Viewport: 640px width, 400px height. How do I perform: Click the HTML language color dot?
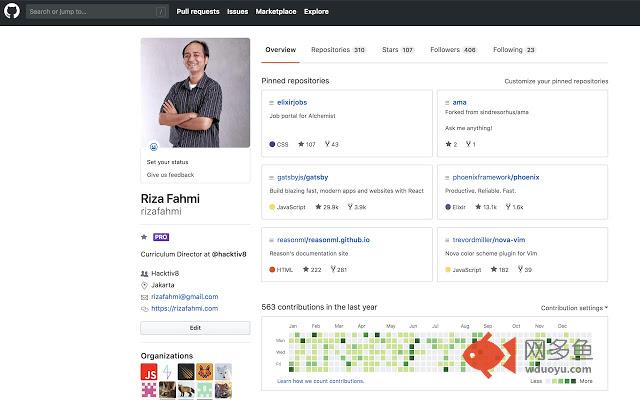click(272, 269)
